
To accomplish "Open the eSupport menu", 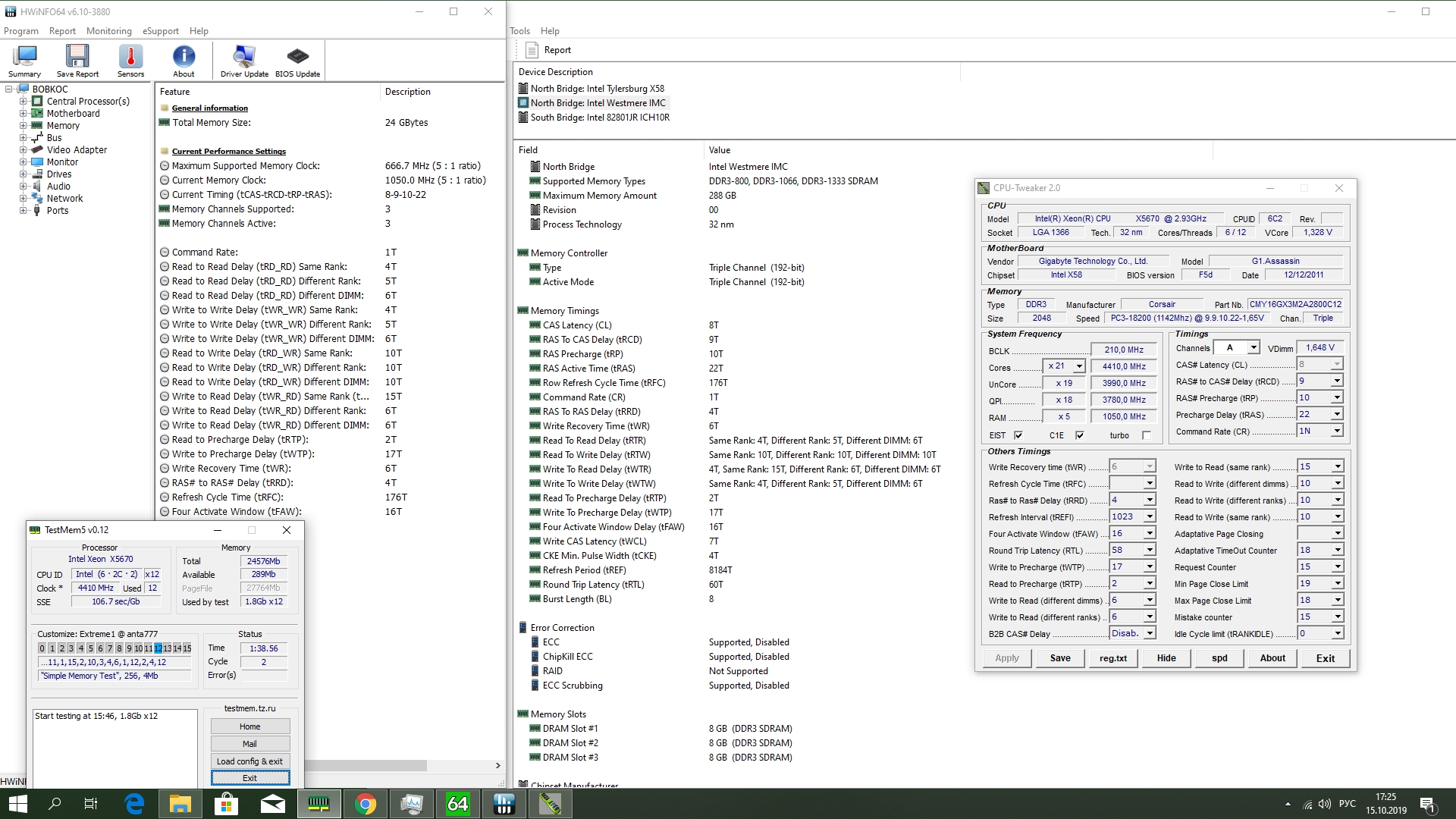I will click(x=161, y=31).
